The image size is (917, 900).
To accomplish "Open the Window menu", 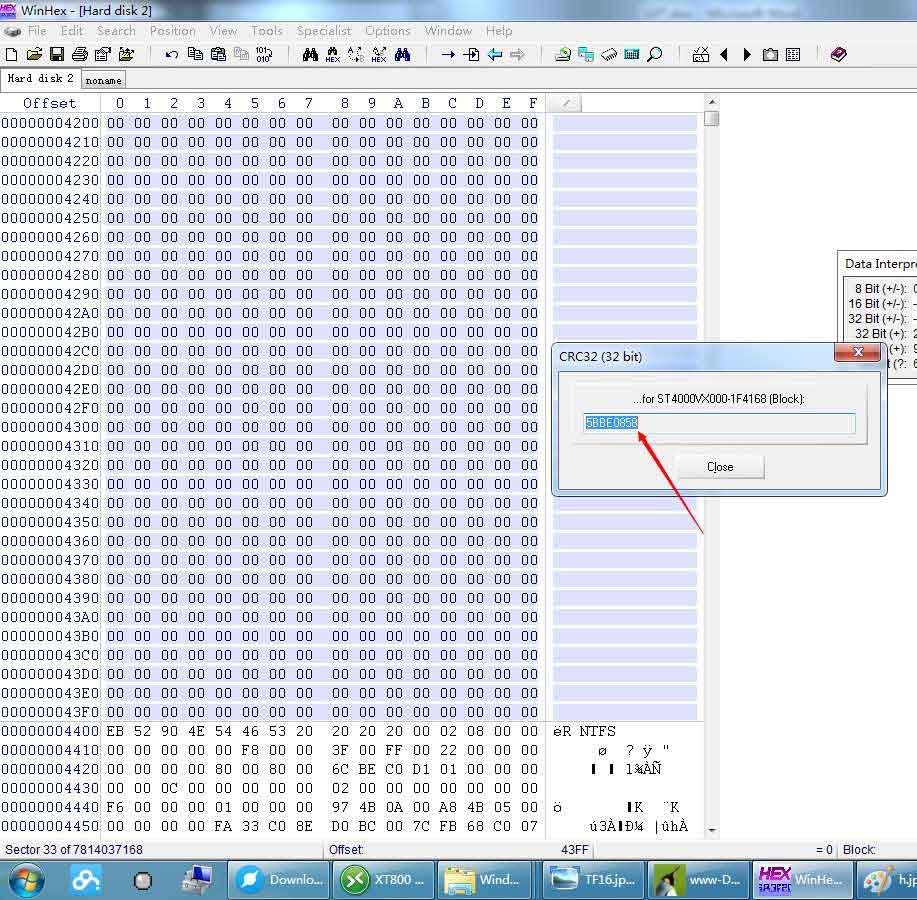I will click(448, 31).
